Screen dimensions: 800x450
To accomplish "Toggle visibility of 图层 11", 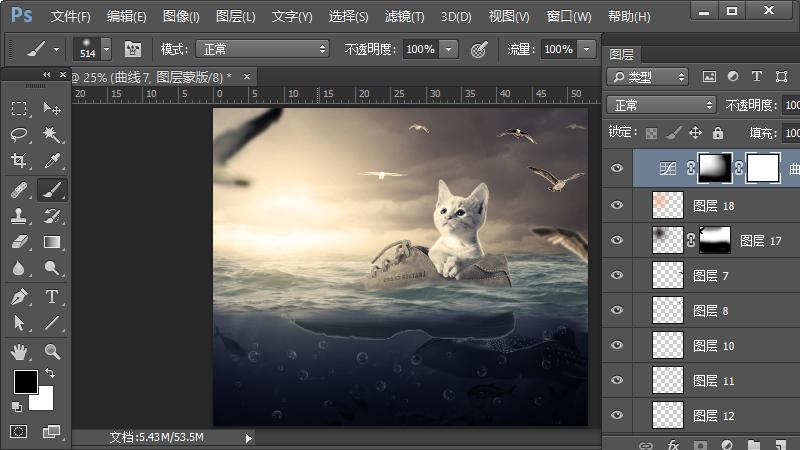I will pos(617,380).
